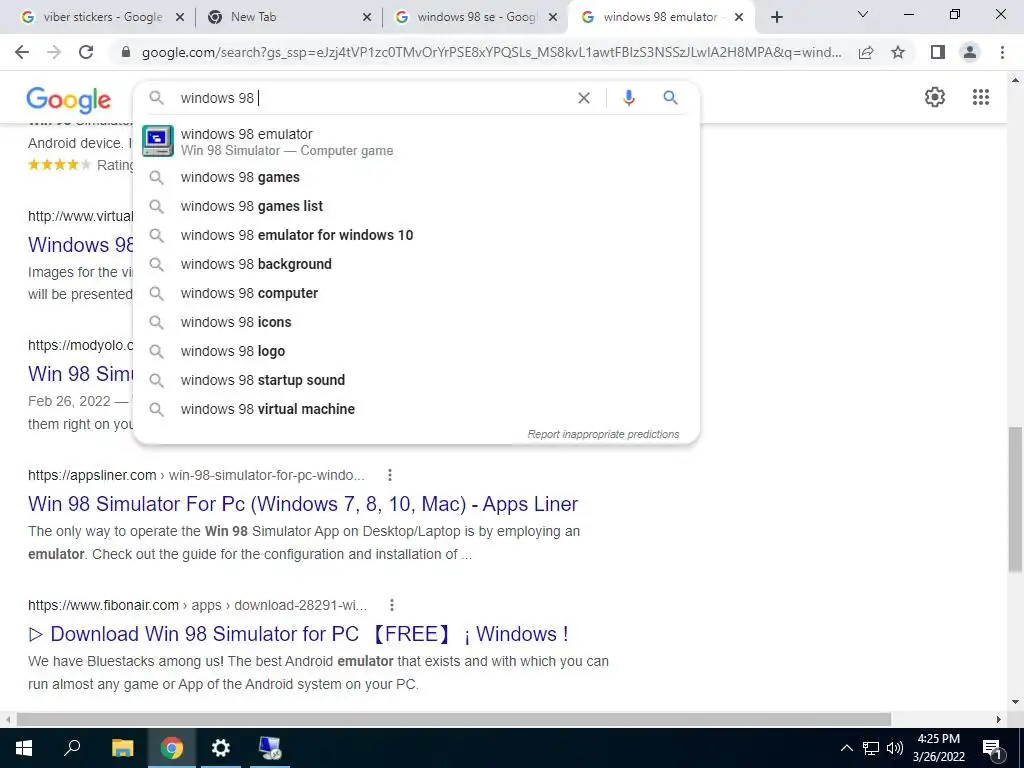Submit search with blue magnifier icon

click(x=670, y=98)
